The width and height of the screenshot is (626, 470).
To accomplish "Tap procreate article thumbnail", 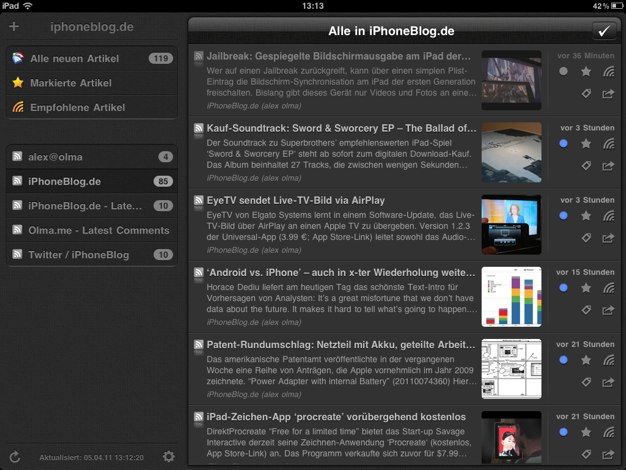I will pos(511,437).
